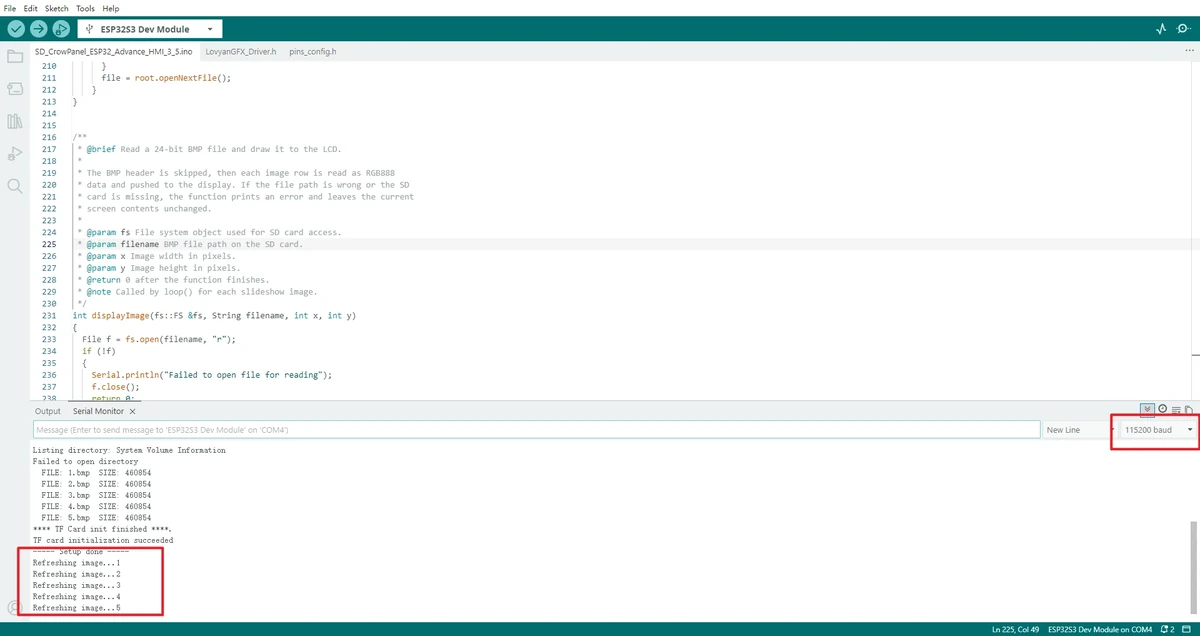1200x636 pixels.
Task: Click the Serial Monitor vertical scrollbar
Action: click(x=1195, y=568)
